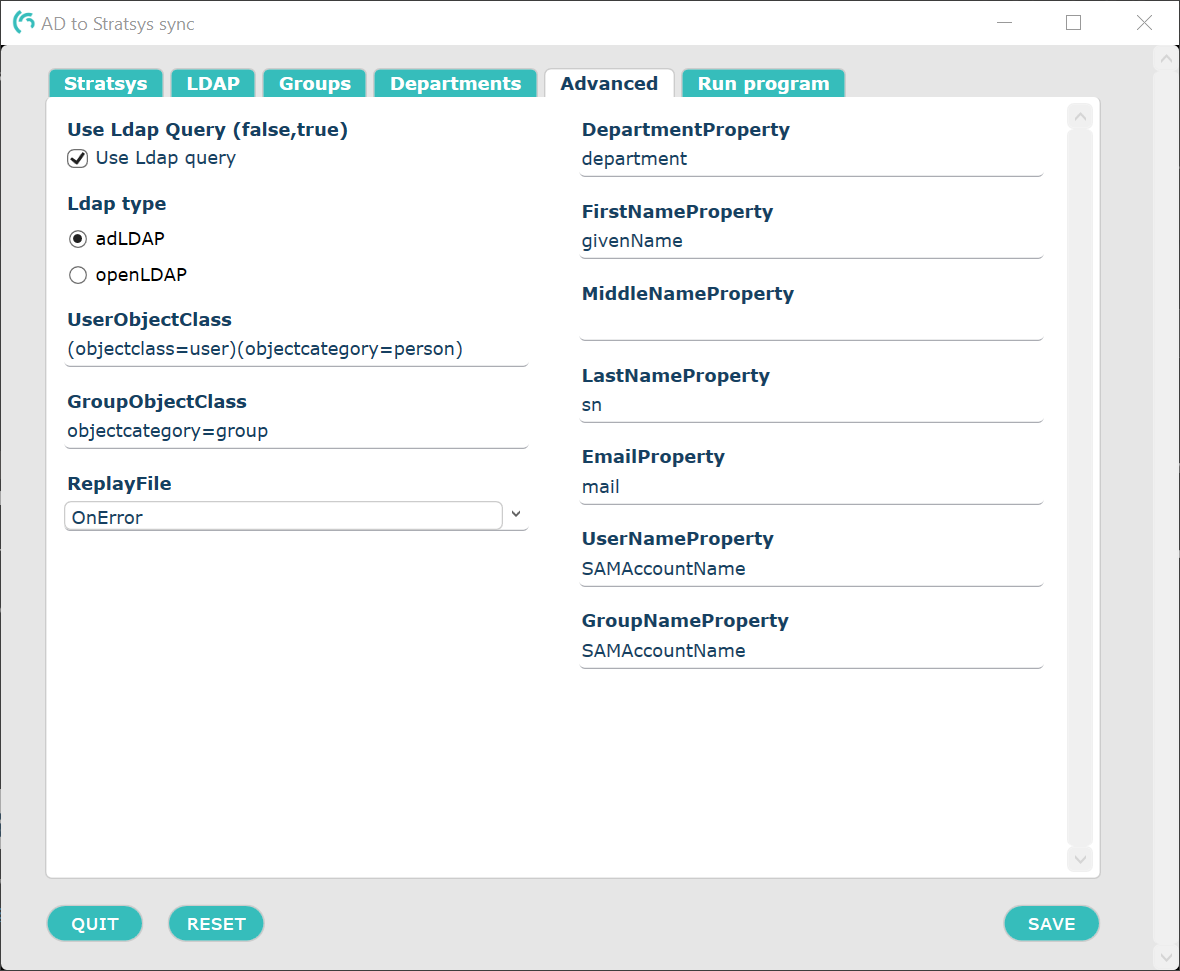
Task: Minimize the AD to Stratsys sync window
Action: pos(1004,23)
